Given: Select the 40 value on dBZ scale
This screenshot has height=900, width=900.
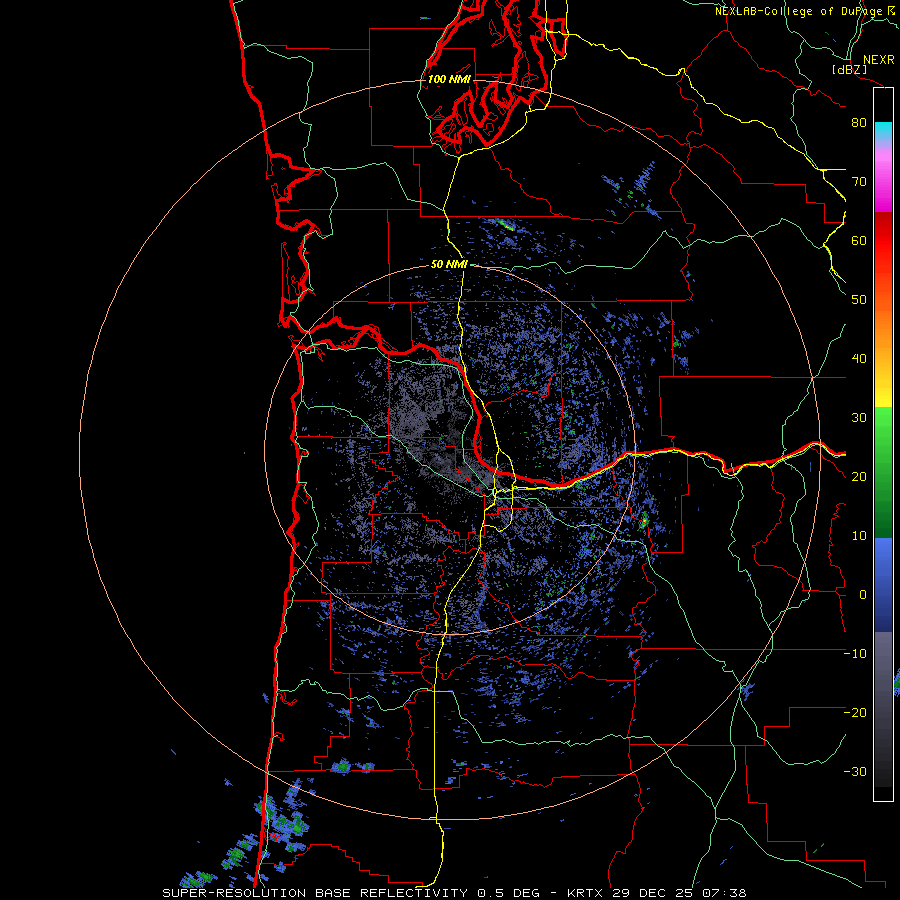Looking at the screenshot, I should coord(859,359).
